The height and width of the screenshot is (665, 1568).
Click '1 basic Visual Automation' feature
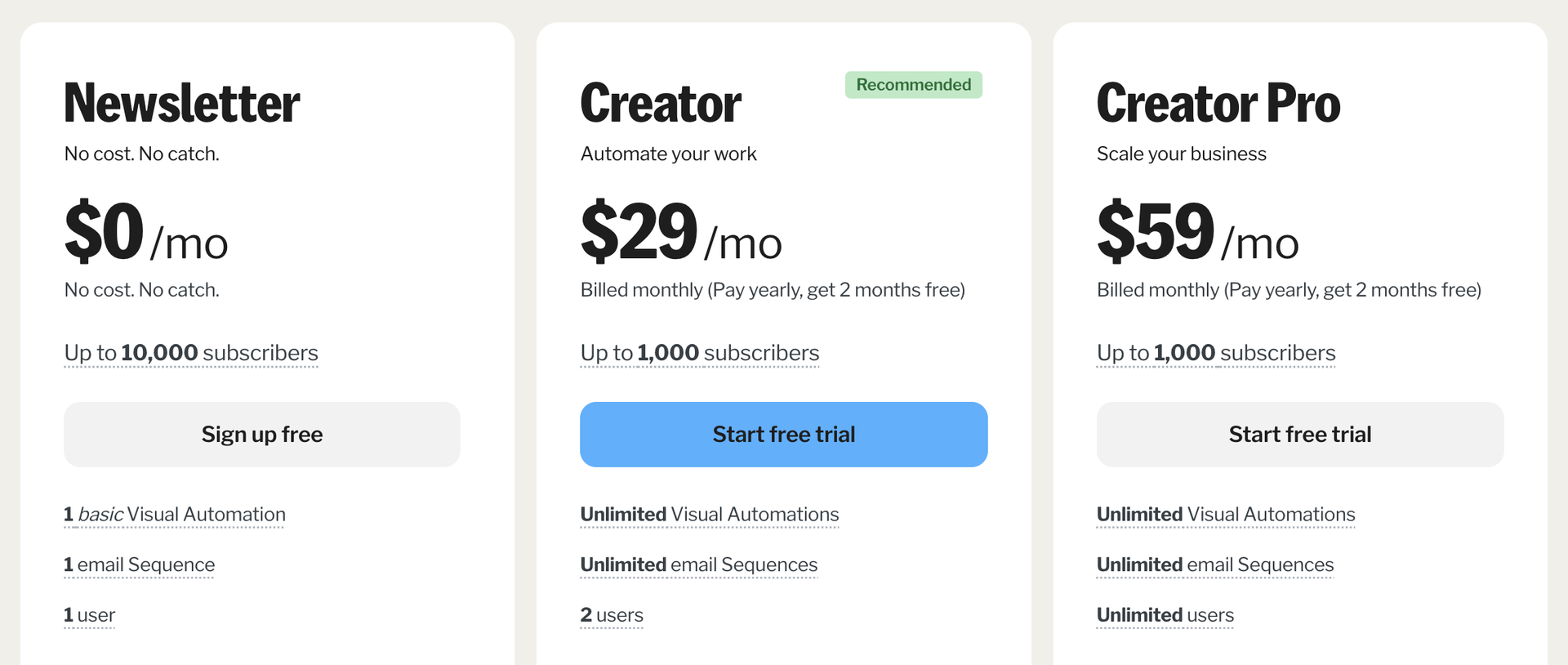(x=175, y=515)
